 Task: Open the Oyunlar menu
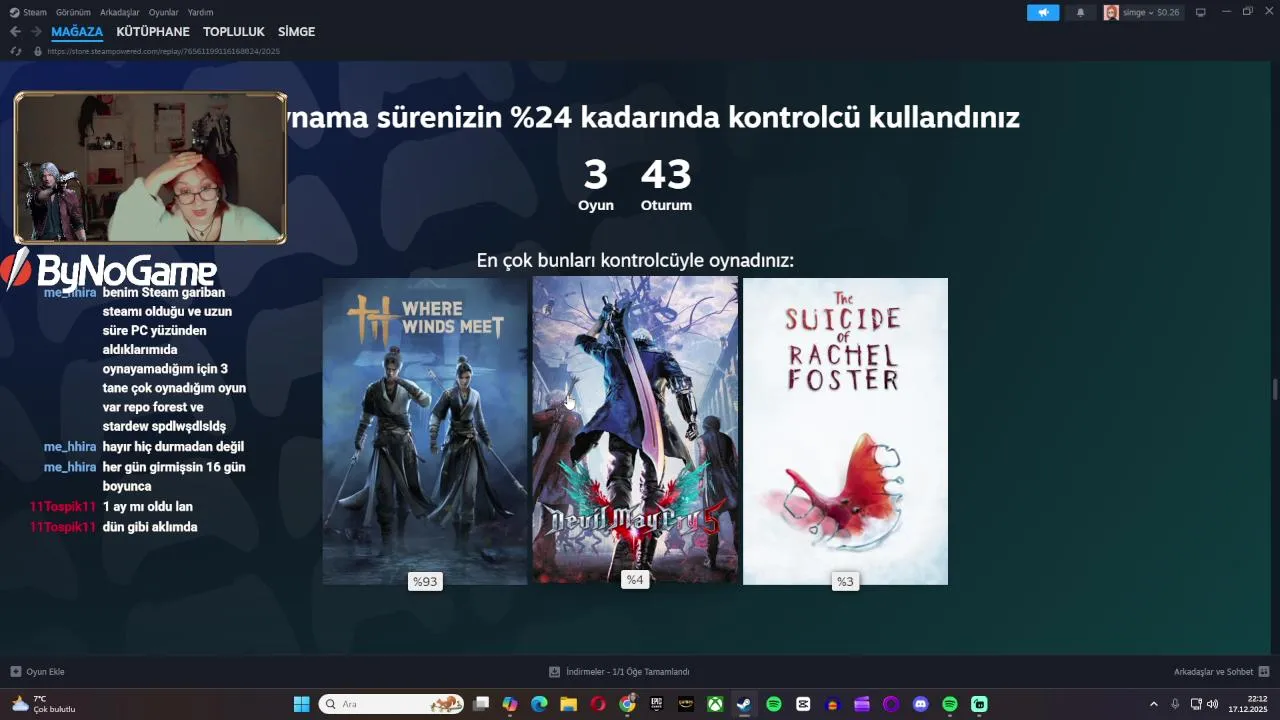pyautogui.click(x=164, y=12)
